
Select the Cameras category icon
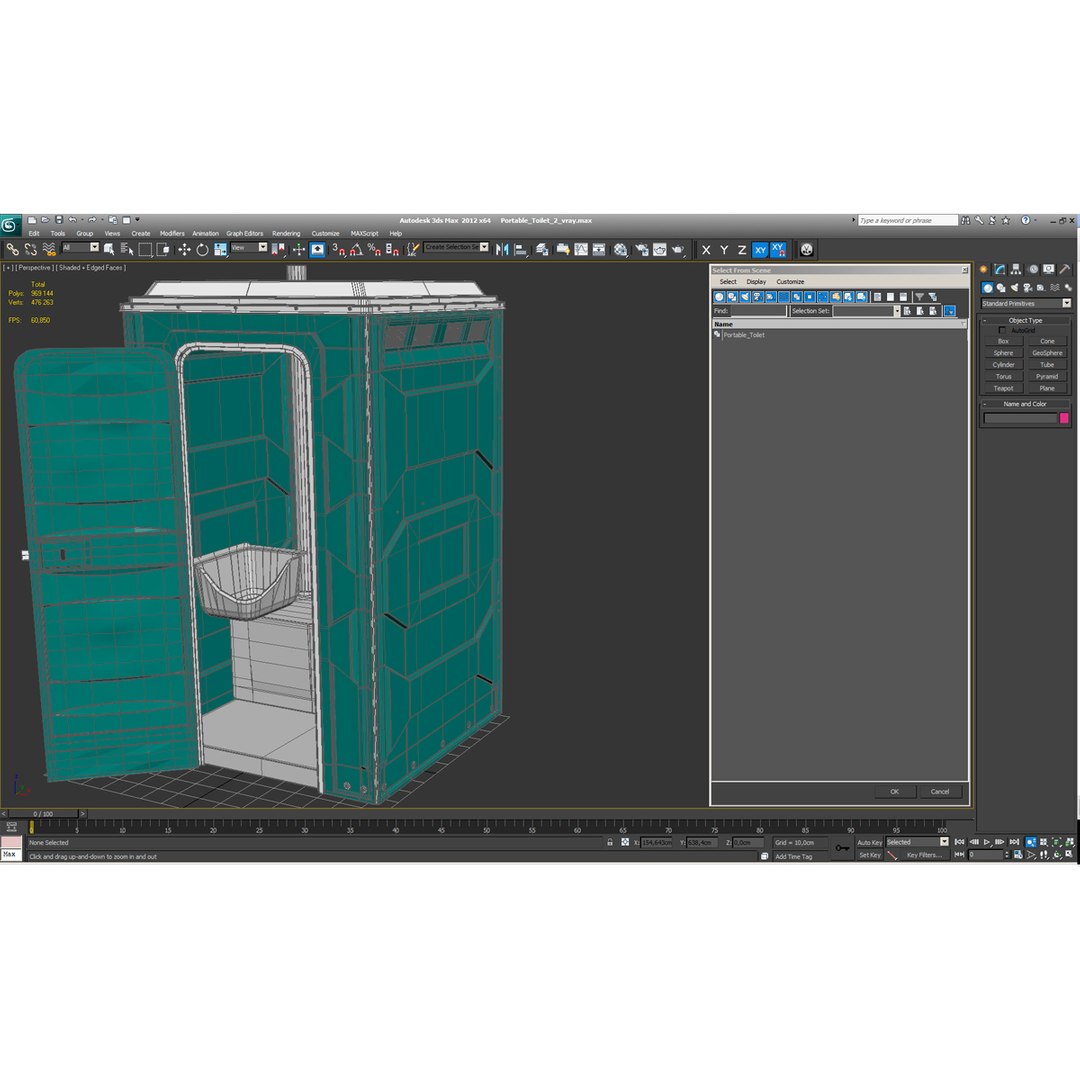pos(1028,288)
